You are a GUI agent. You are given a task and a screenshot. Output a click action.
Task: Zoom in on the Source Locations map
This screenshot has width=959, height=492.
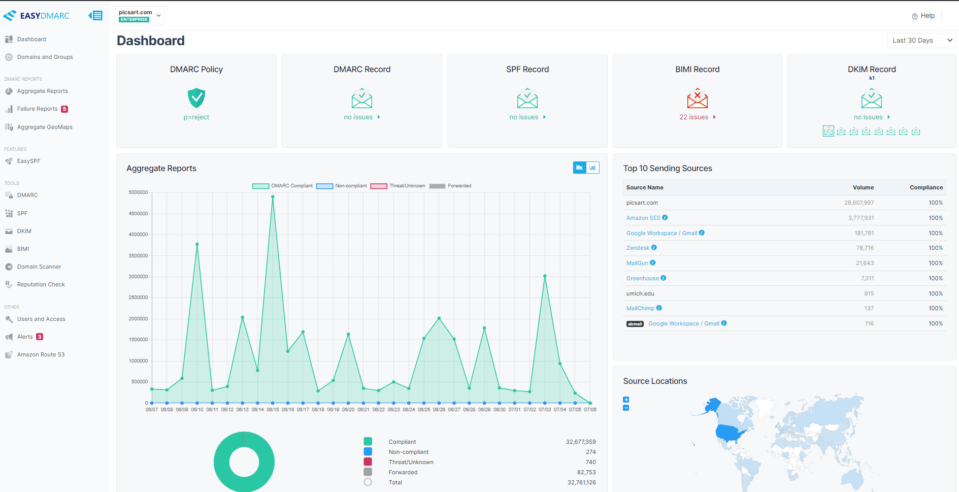tap(626, 400)
